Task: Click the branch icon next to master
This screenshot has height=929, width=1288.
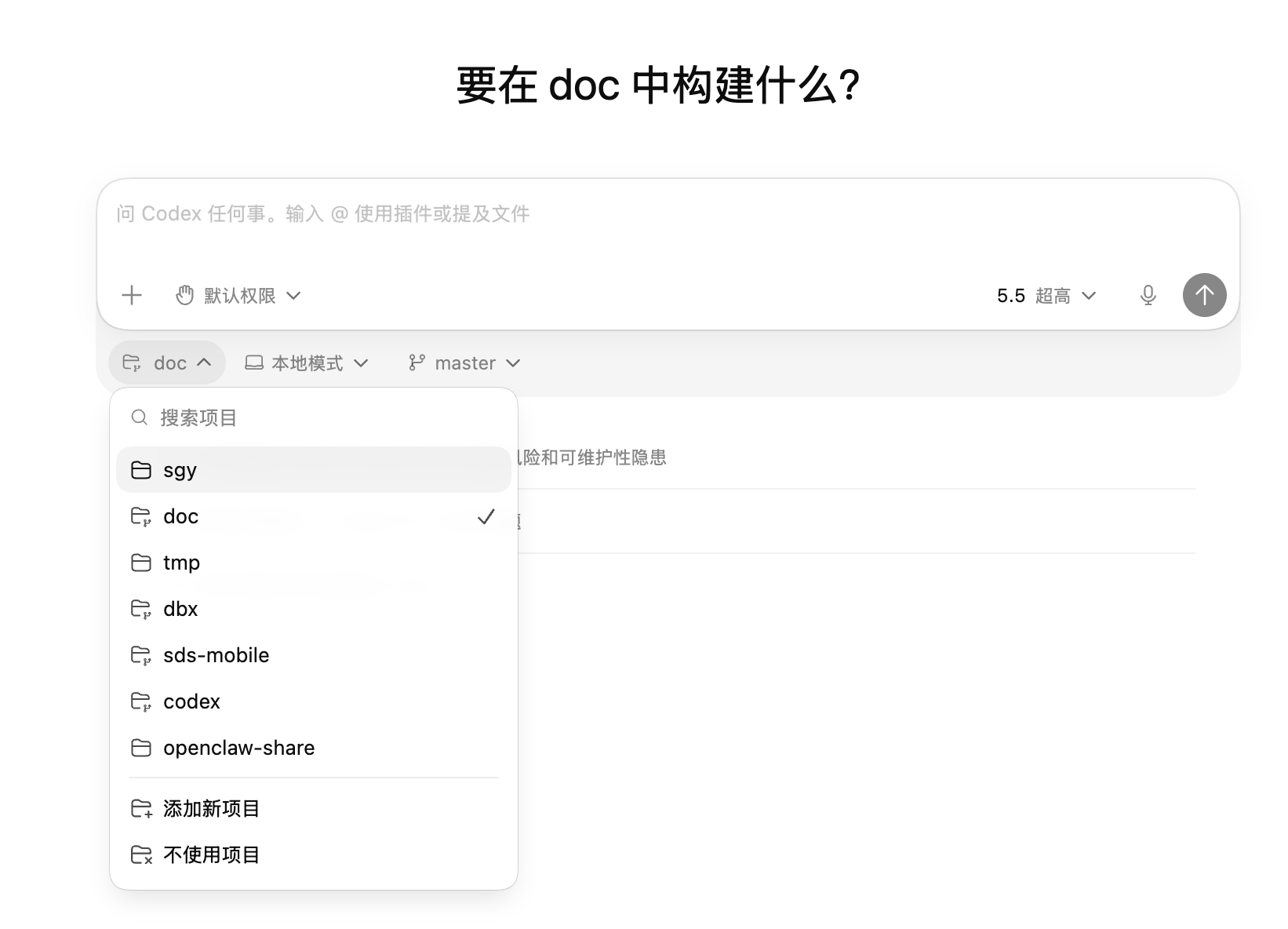Action: [x=417, y=362]
